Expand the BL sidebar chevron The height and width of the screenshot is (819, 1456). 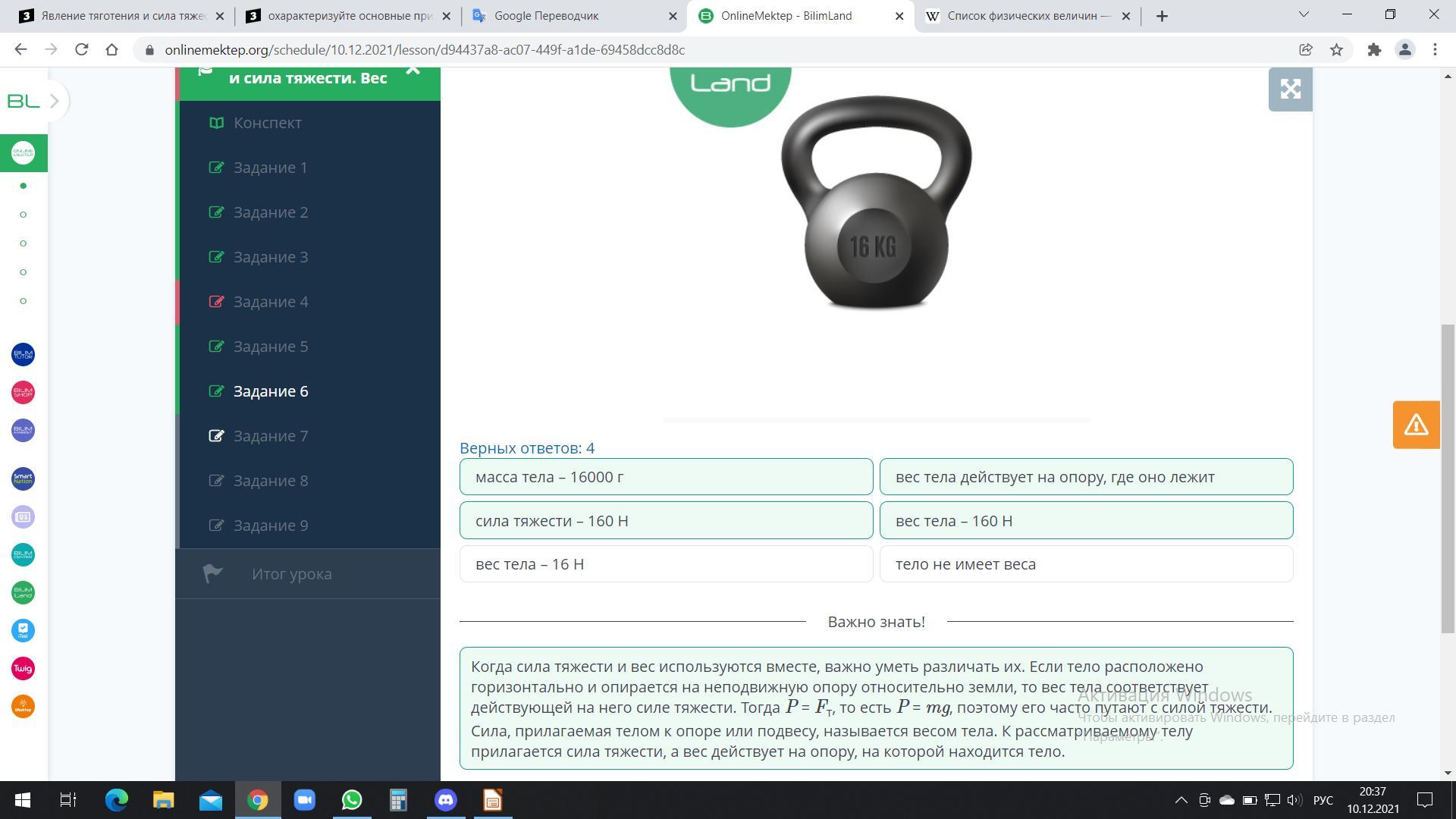(54, 101)
